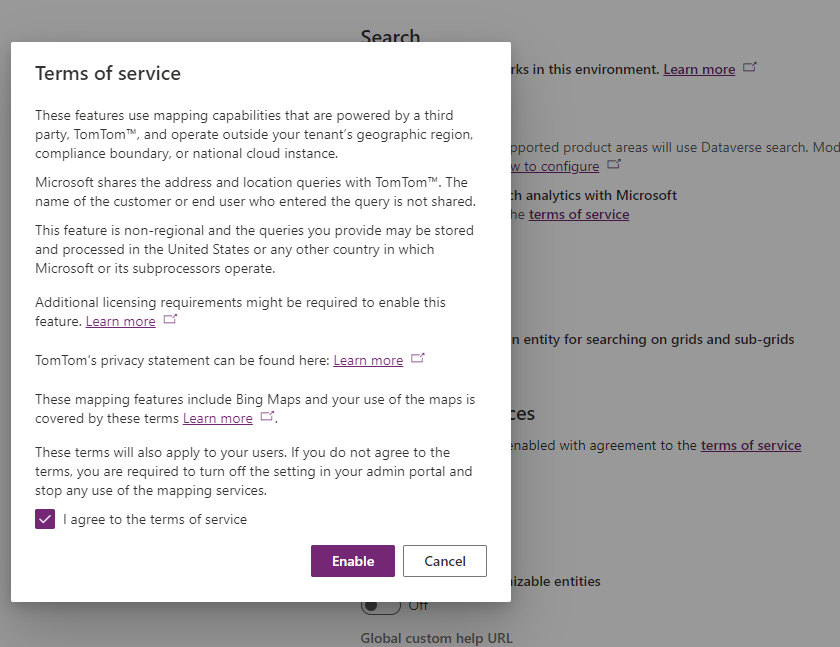
Task: Open the Learn more link about licensing requirements
Action: click(121, 321)
